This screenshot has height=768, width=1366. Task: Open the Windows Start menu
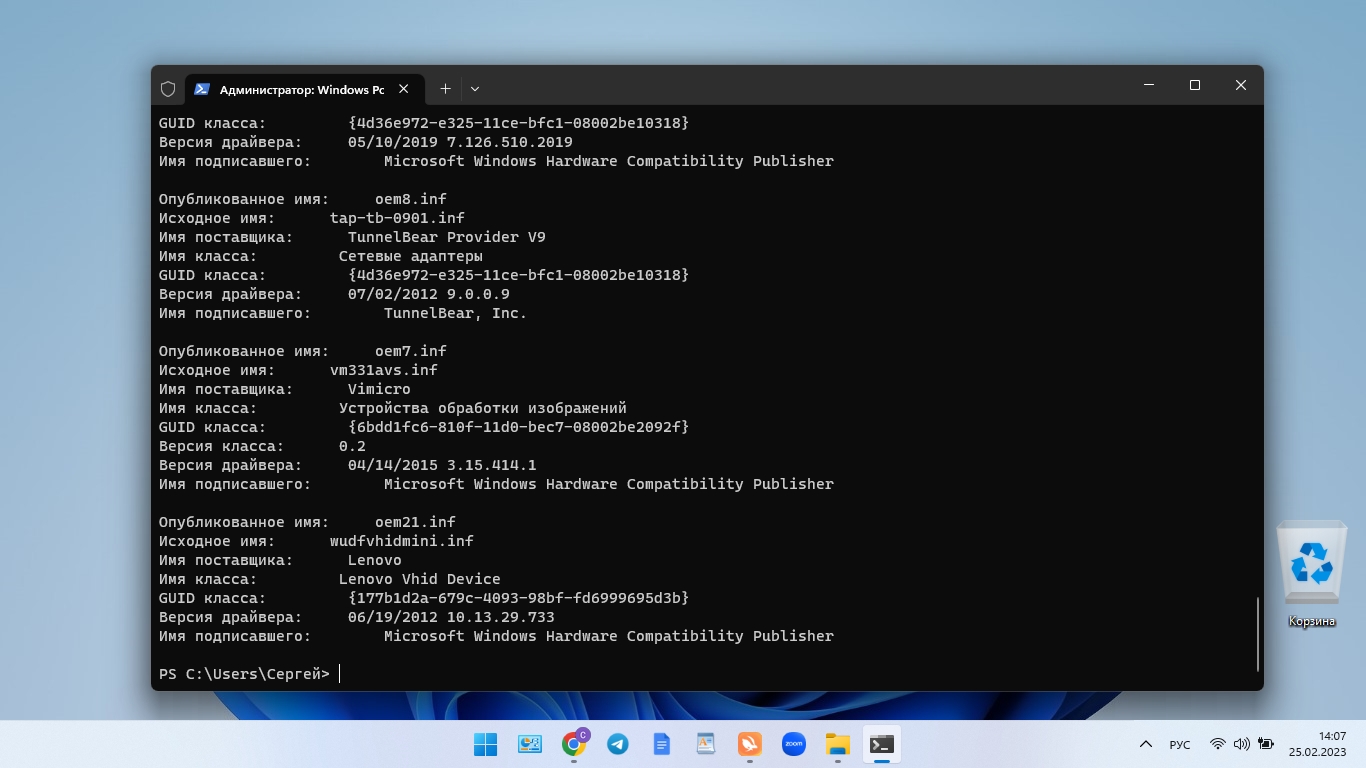[485, 744]
